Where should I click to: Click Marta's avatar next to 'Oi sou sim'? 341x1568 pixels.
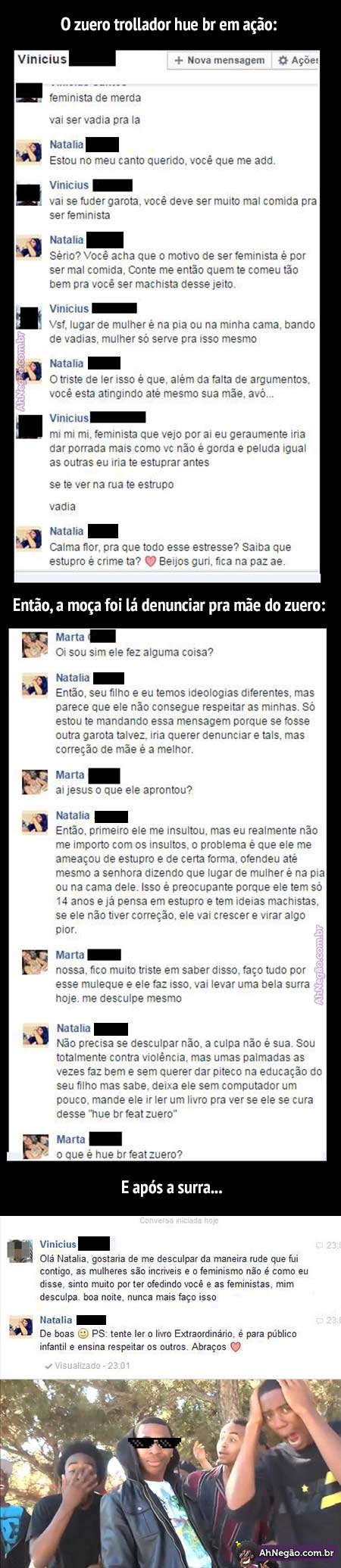click(35, 645)
